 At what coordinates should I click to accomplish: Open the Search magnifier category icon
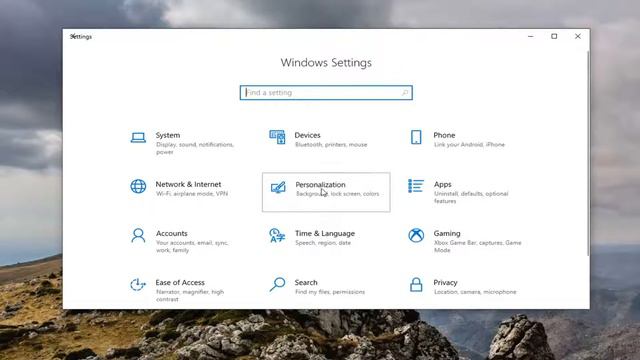[277, 284]
